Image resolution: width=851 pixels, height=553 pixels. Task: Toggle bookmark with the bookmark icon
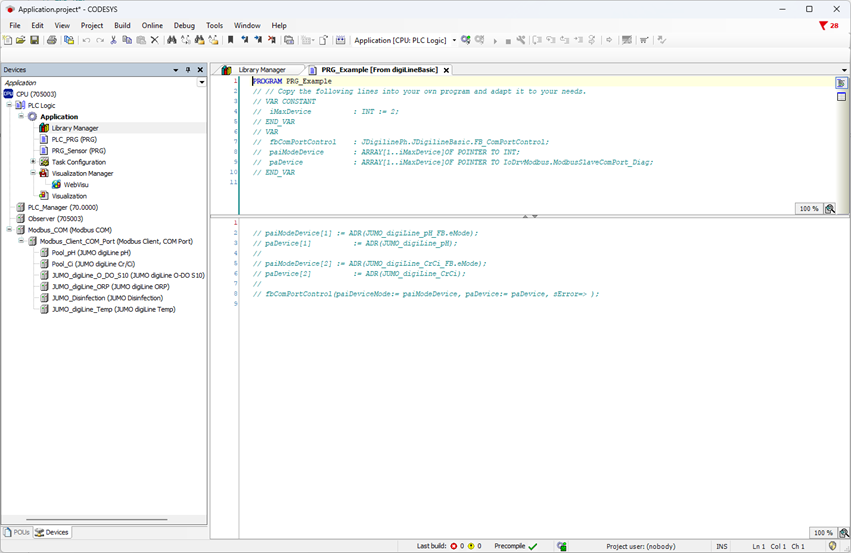coord(231,40)
